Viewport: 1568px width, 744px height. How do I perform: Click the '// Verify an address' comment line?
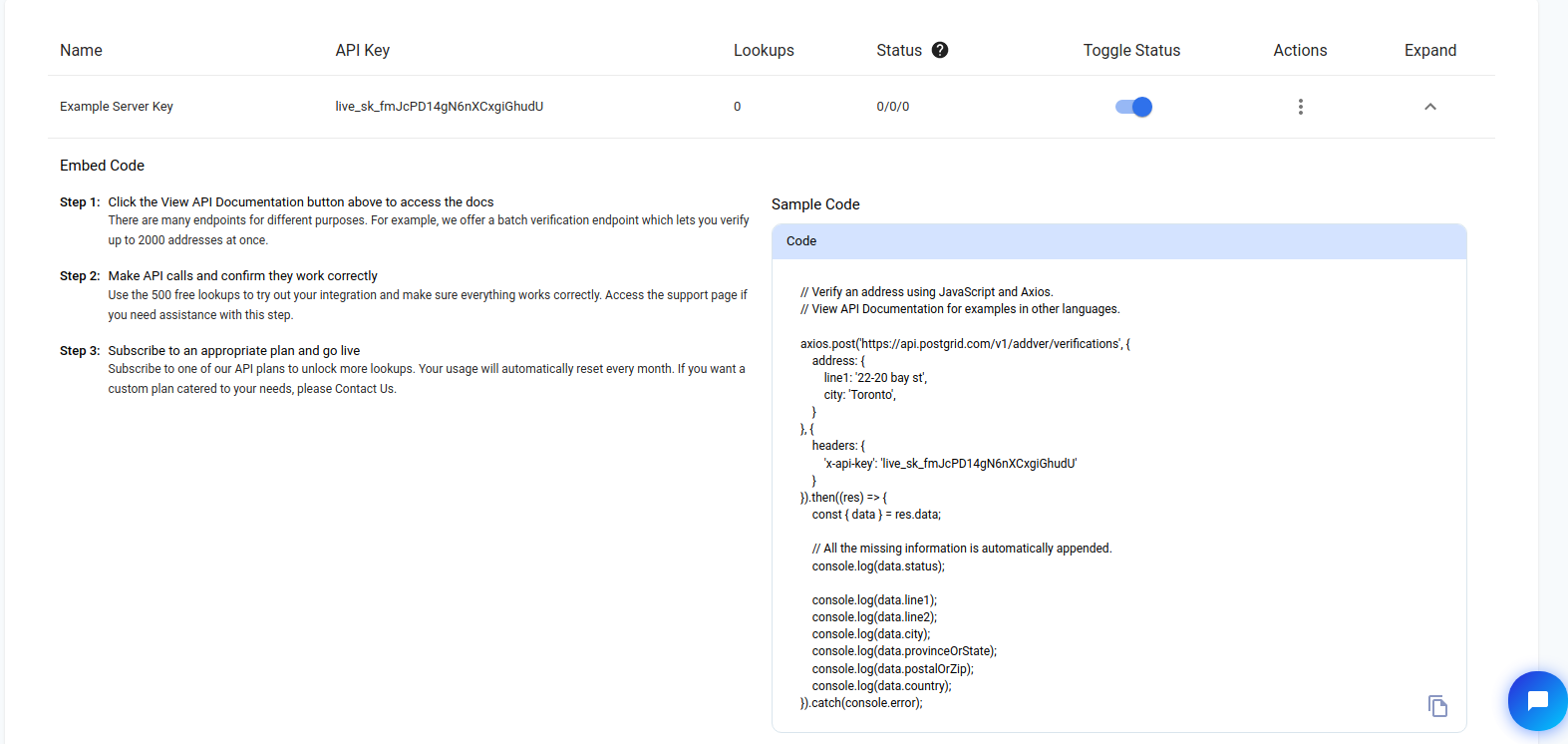click(926, 292)
